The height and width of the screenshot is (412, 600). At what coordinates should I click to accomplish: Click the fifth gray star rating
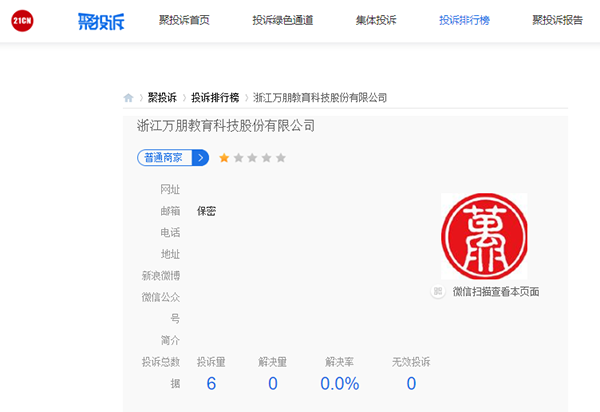[x=281, y=157]
